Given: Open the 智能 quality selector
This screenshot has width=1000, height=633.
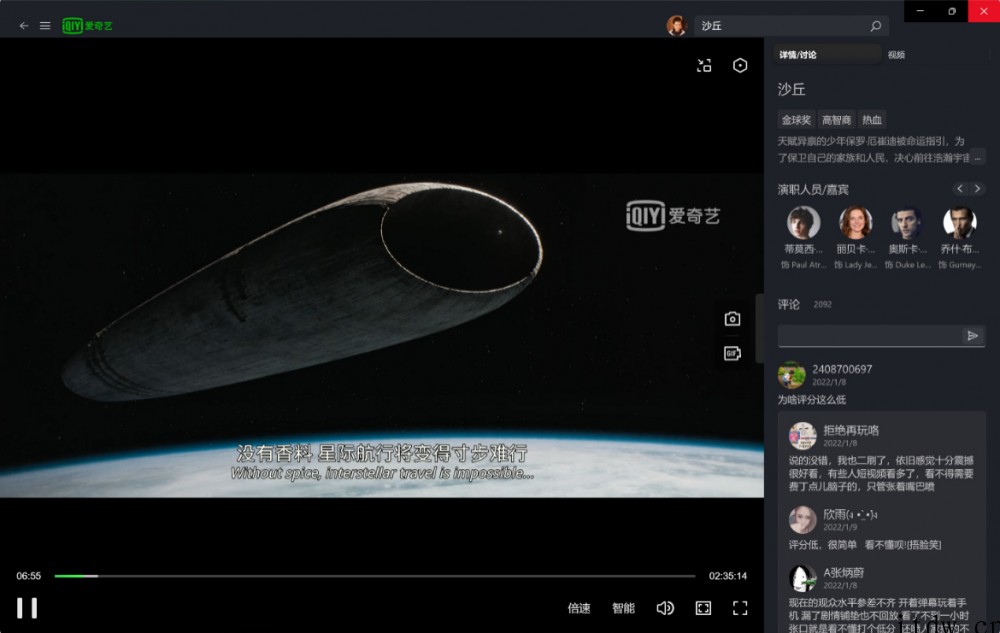Looking at the screenshot, I should (623, 608).
